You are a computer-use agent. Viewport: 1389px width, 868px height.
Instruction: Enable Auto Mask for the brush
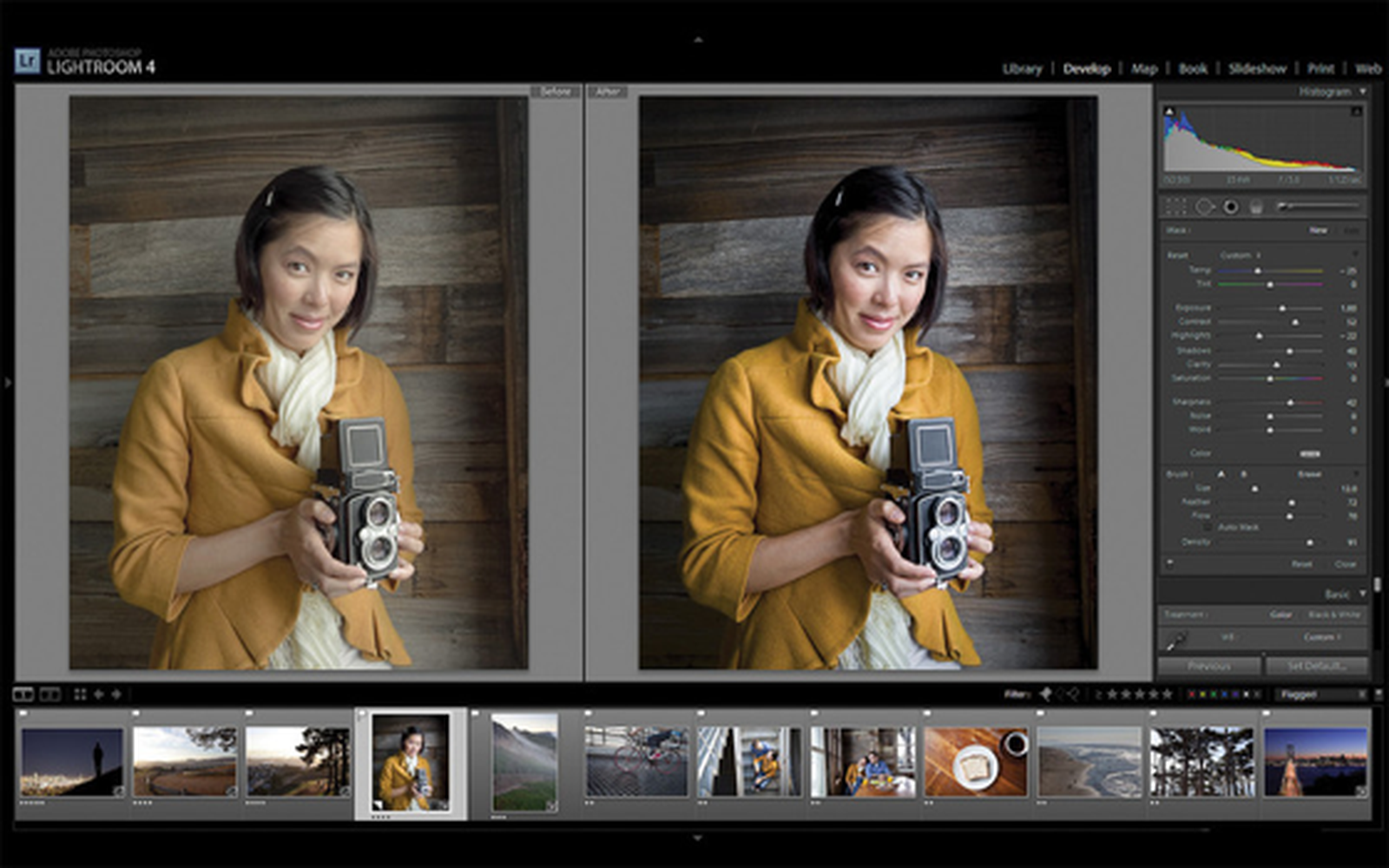click(x=1207, y=527)
